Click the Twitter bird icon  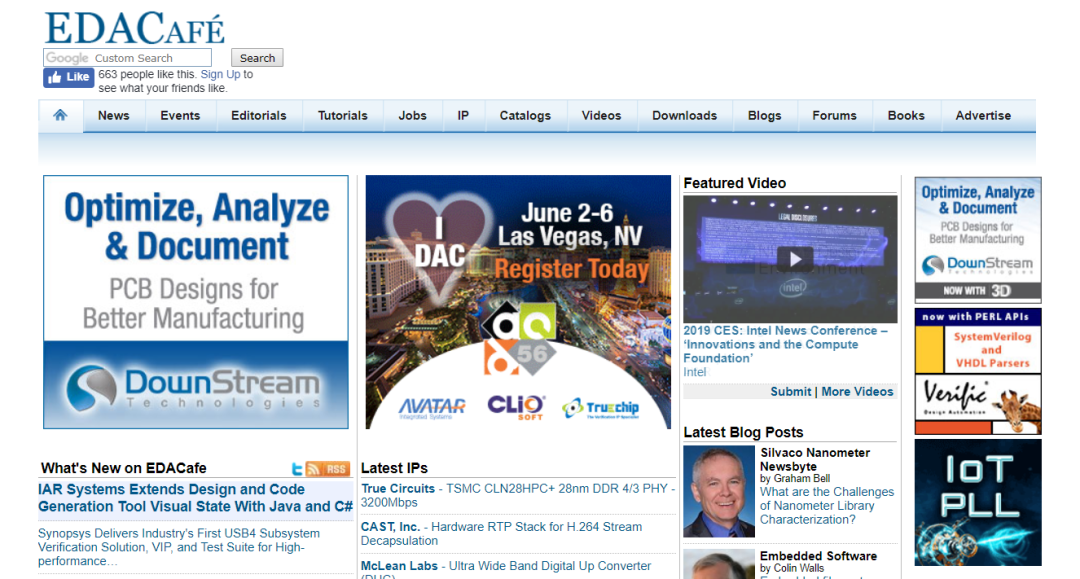coord(297,469)
